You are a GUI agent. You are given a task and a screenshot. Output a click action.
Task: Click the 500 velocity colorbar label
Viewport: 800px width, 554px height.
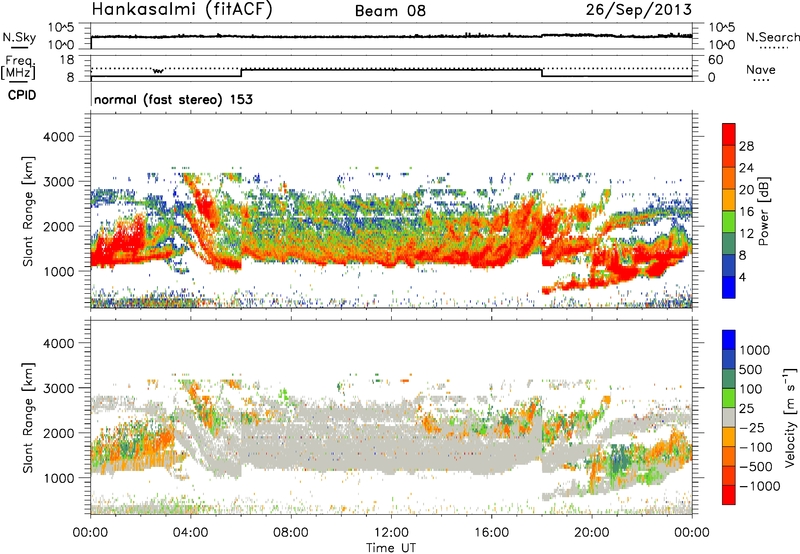[x=751, y=370]
